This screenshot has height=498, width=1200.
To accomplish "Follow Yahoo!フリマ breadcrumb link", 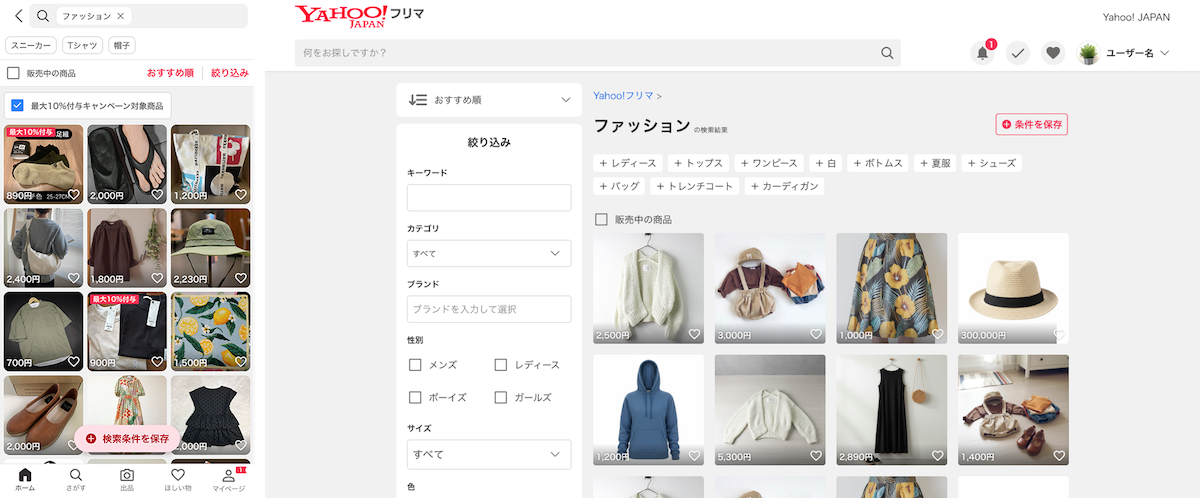I will click(x=624, y=95).
